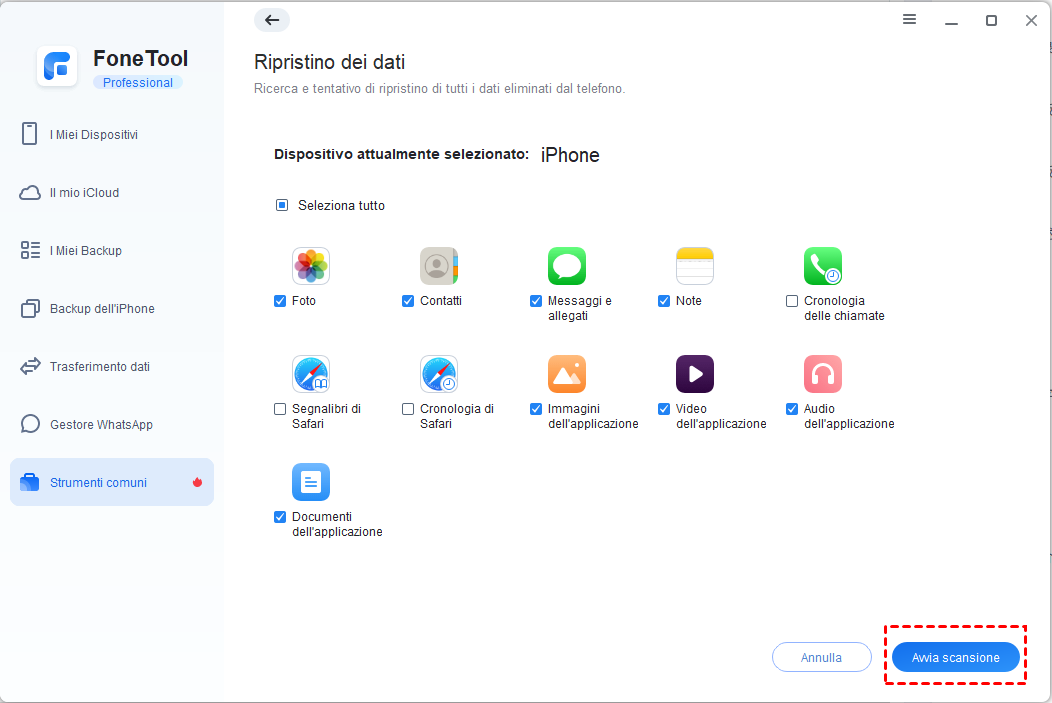
Task: Switch to Gestore WhatsApp section
Action: (100, 425)
